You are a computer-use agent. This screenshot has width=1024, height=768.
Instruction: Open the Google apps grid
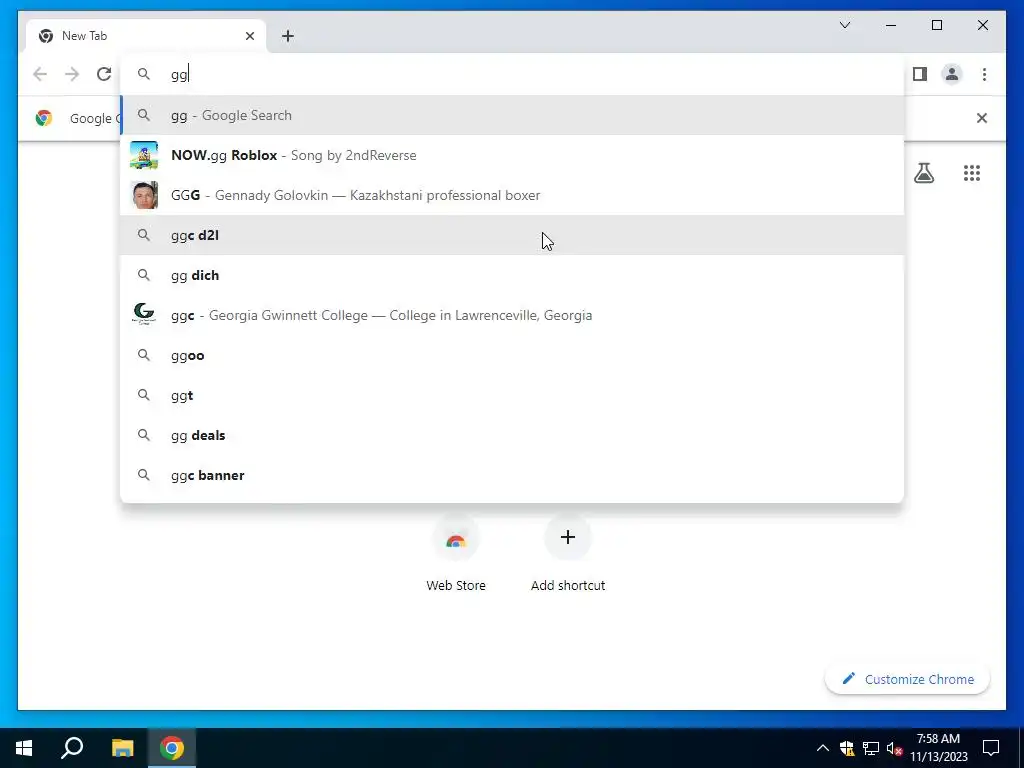(972, 173)
